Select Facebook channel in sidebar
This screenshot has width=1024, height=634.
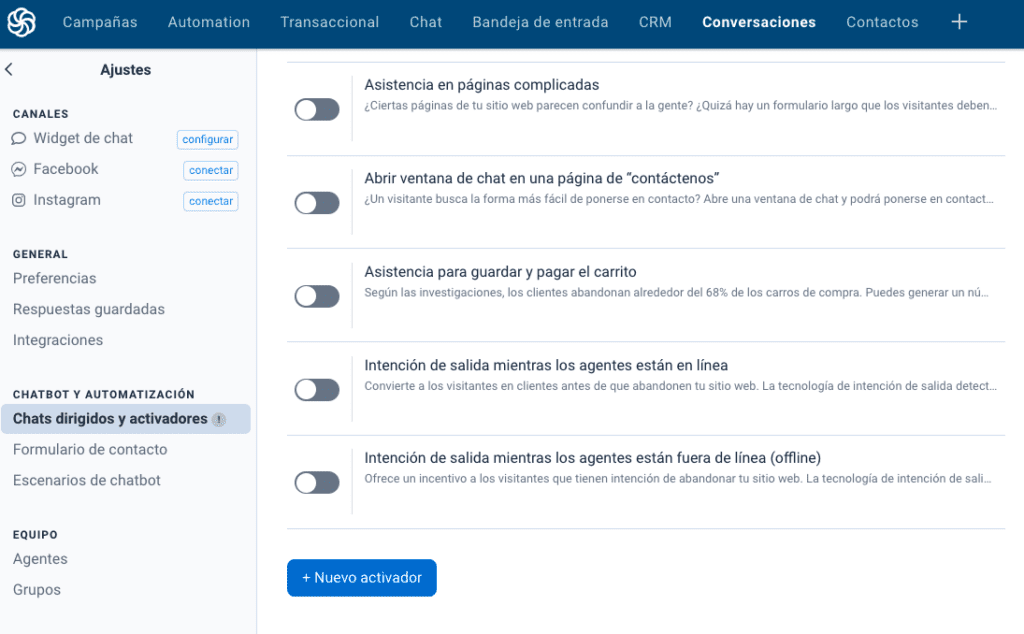point(66,169)
